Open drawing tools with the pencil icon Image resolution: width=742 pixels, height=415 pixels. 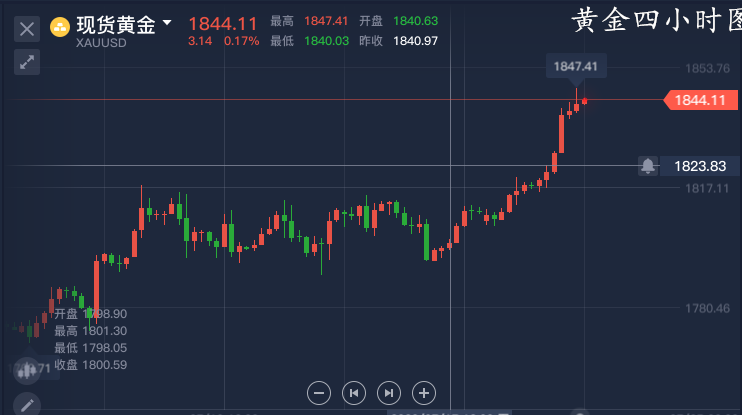point(27,405)
